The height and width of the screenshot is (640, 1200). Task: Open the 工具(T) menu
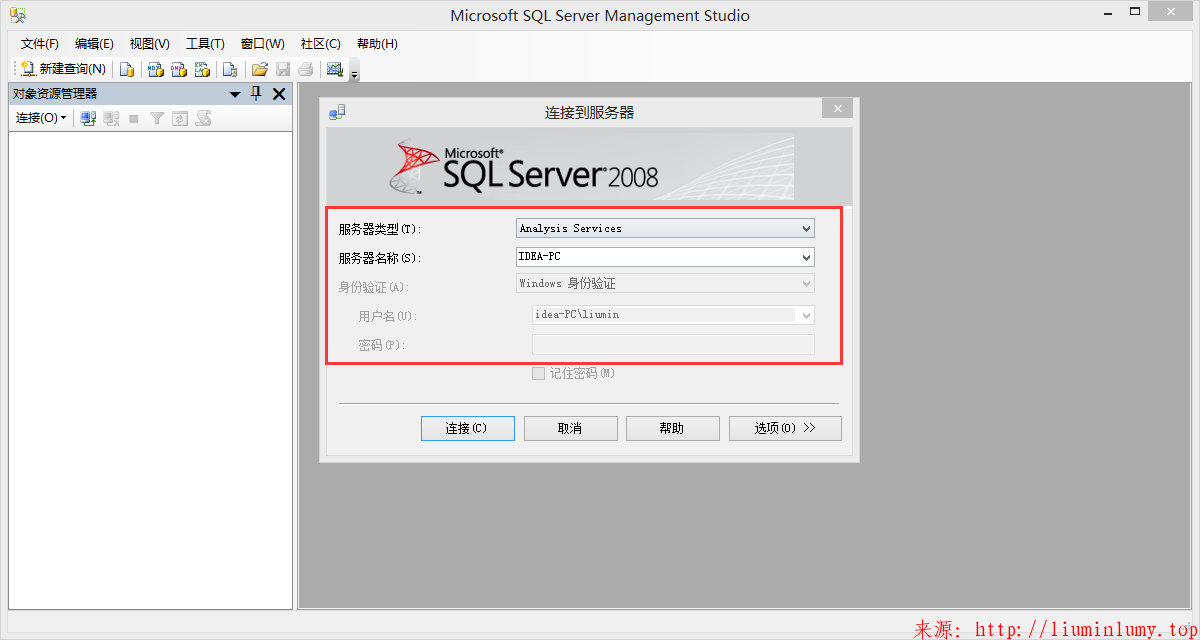[x=205, y=44]
